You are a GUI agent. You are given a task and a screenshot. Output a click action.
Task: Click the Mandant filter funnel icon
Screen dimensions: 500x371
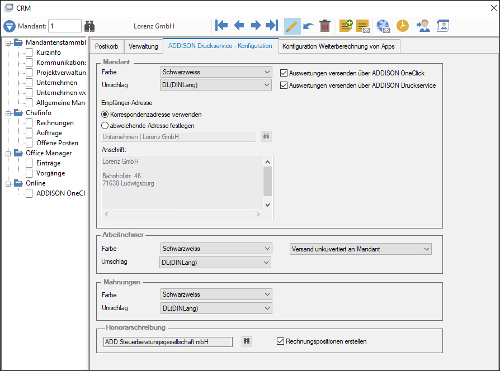pyautogui.click(x=10, y=26)
